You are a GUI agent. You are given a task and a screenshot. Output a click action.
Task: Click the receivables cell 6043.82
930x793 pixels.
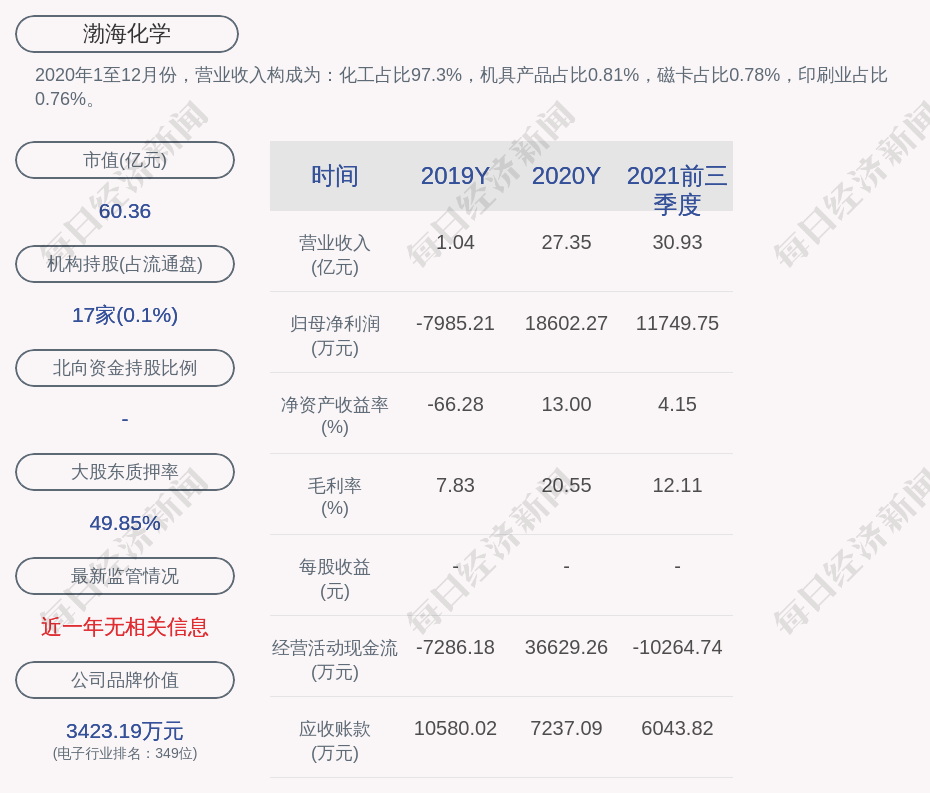point(677,728)
